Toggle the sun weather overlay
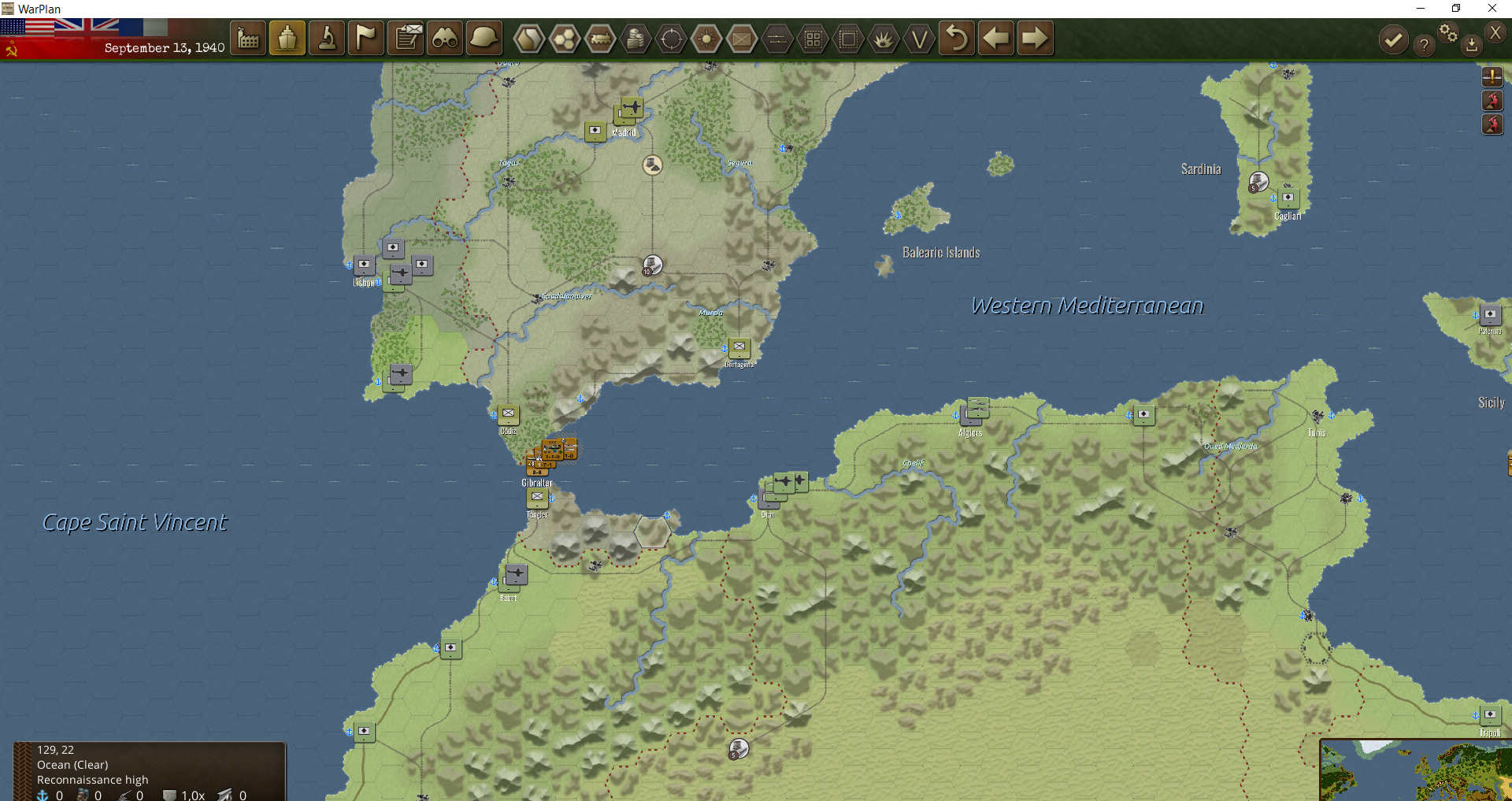The image size is (1512, 801). point(706,38)
